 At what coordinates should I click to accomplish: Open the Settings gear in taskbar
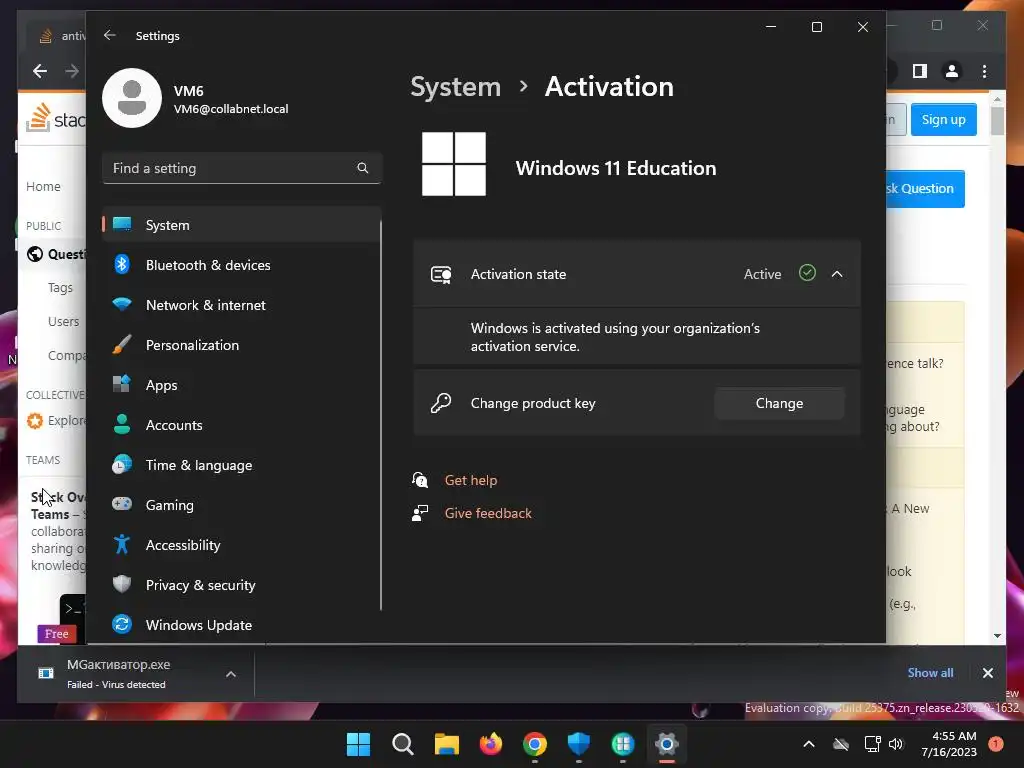pyautogui.click(x=667, y=744)
